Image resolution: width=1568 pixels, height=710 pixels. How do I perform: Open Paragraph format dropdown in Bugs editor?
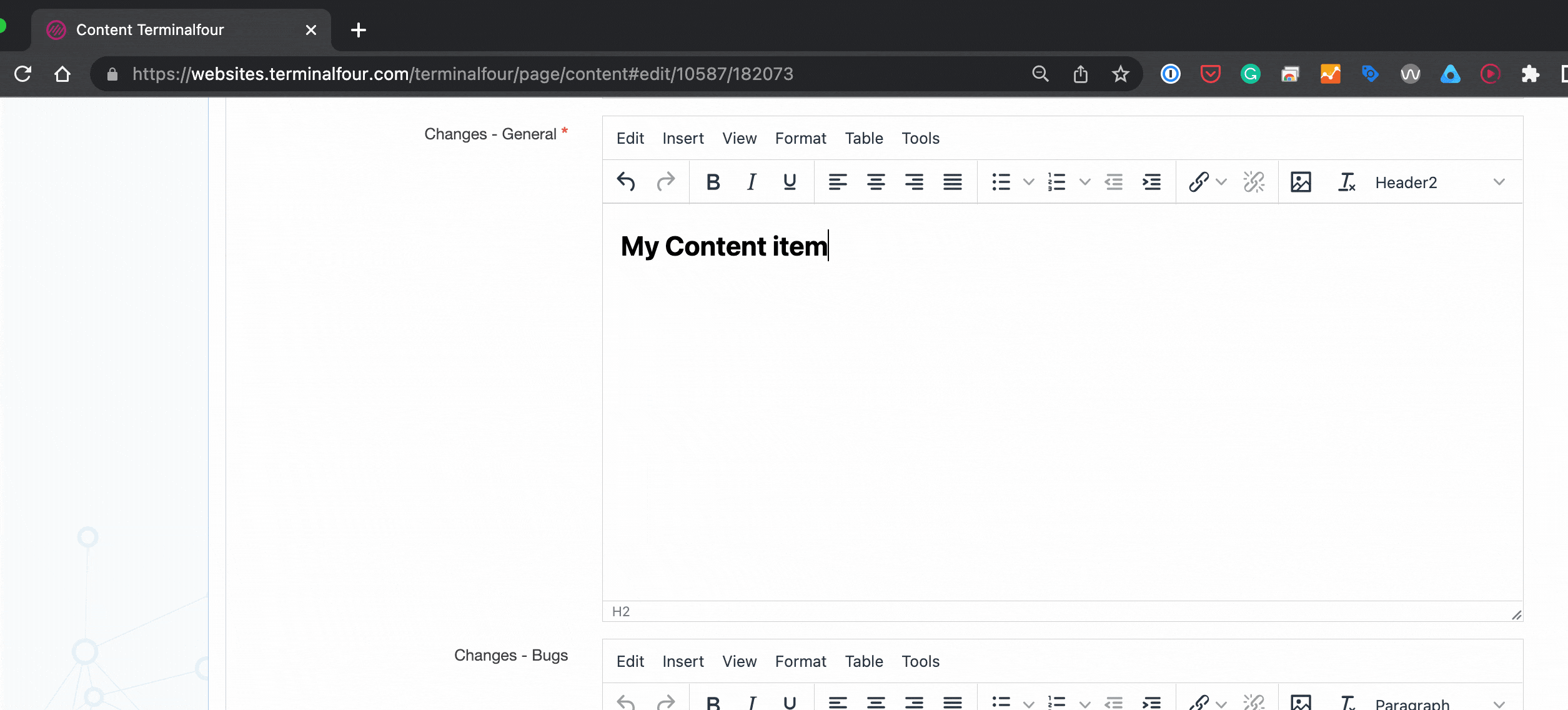click(x=1440, y=702)
